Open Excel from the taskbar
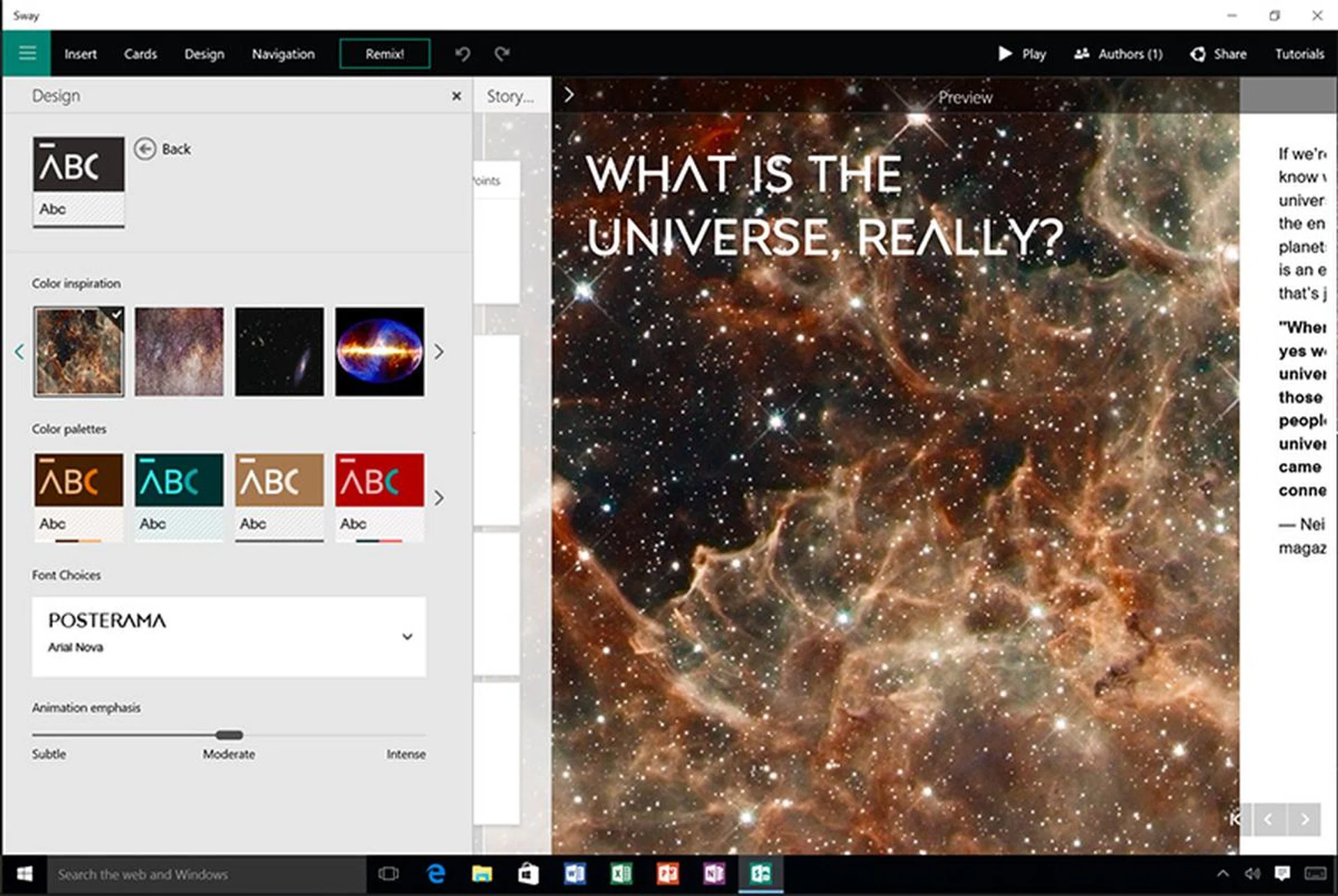 tap(621, 874)
